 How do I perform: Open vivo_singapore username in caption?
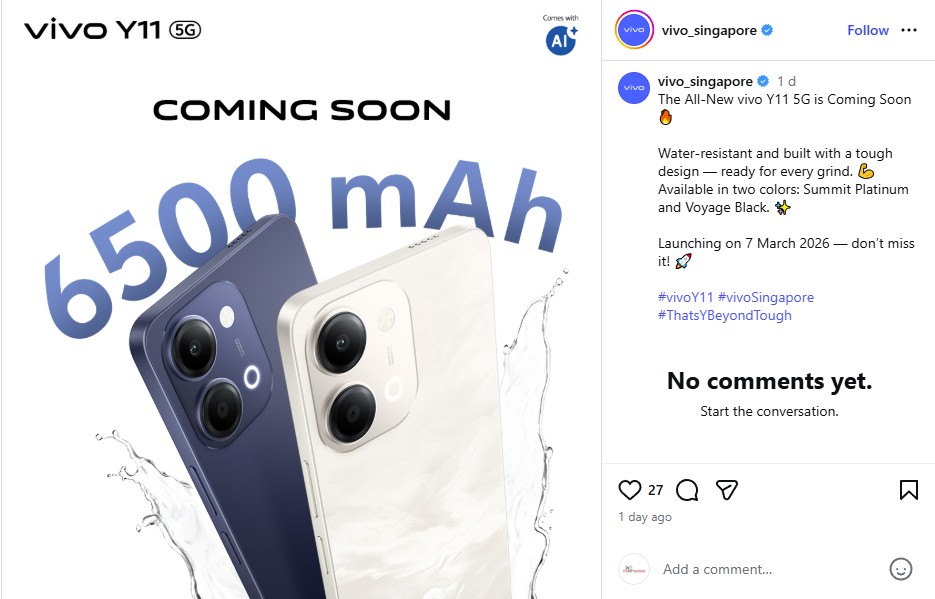coord(705,81)
